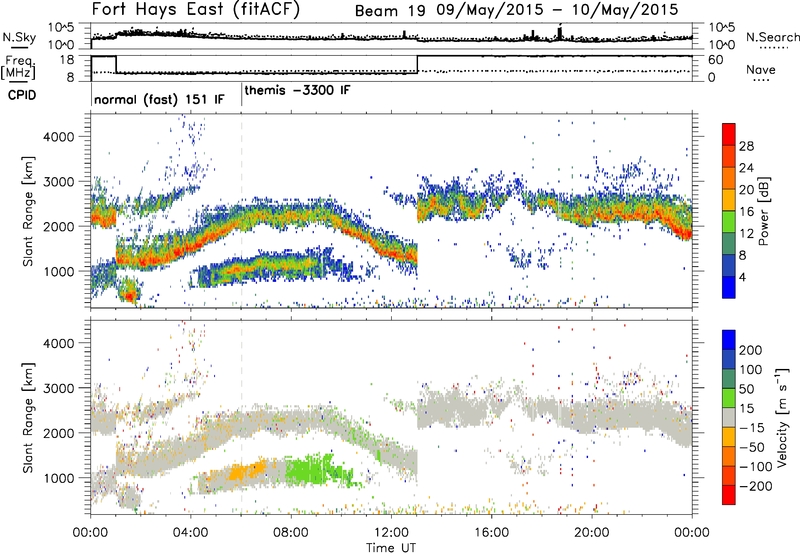Click the Nave legend label
Image resolution: width=800 pixels, height=554 pixels.
pos(761,69)
